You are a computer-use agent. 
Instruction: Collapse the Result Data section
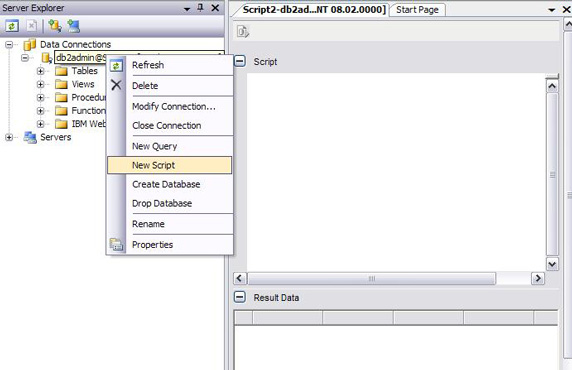pyautogui.click(x=240, y=297)
